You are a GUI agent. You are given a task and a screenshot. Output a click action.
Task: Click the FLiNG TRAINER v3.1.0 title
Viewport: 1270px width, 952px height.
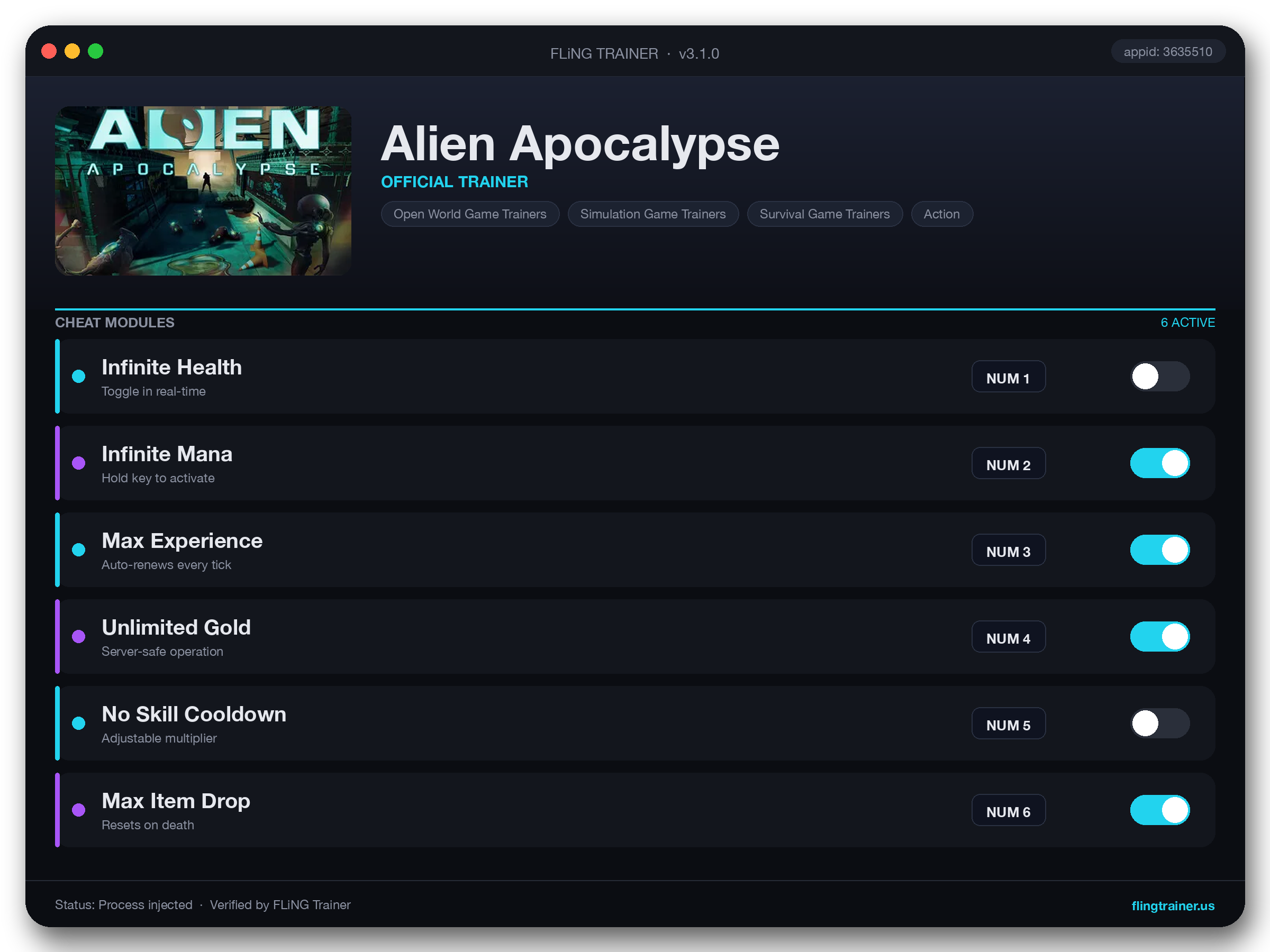(x=634, y=53)
